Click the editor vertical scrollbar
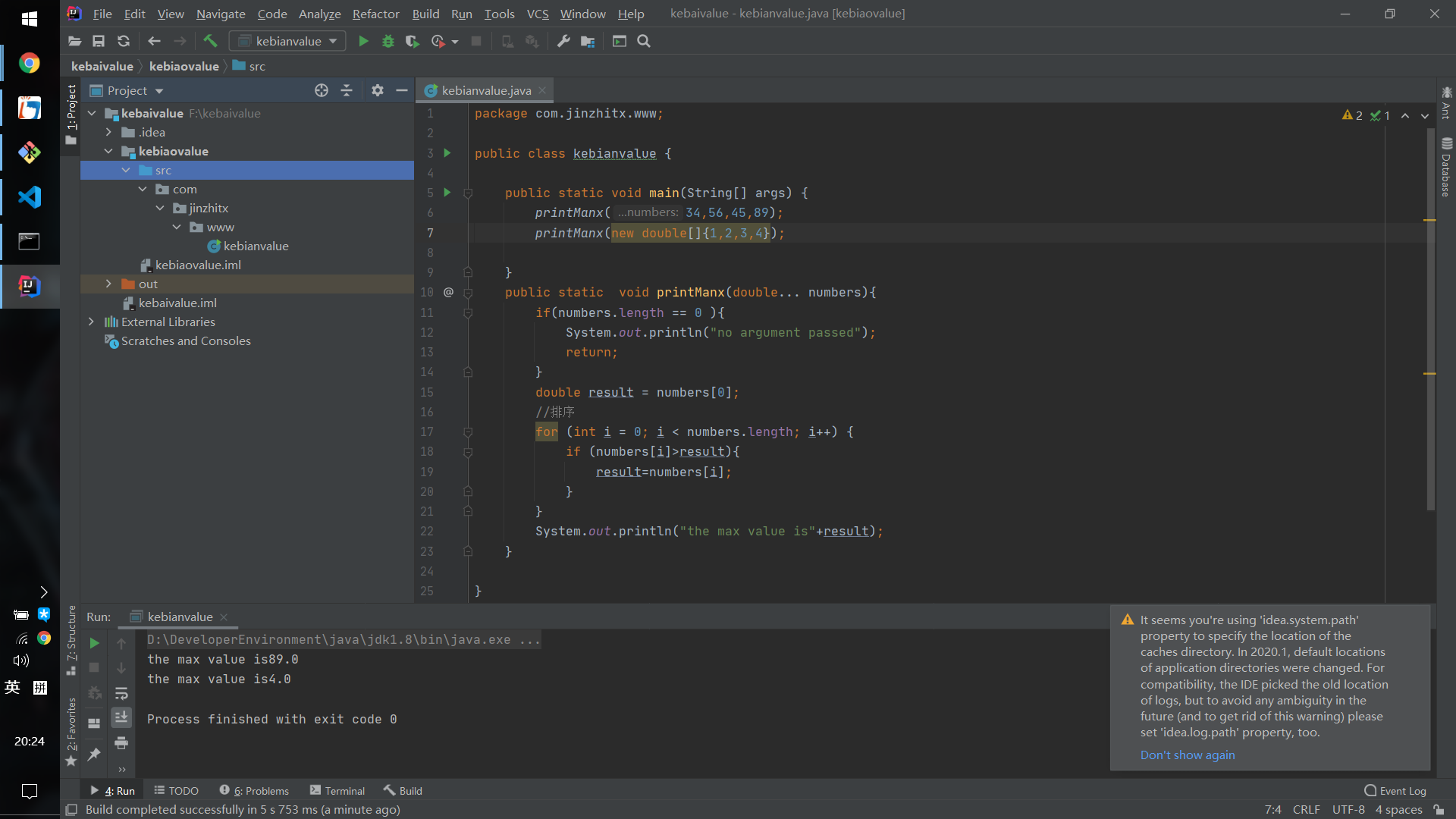1456x819 pixels. [1430, 318]
